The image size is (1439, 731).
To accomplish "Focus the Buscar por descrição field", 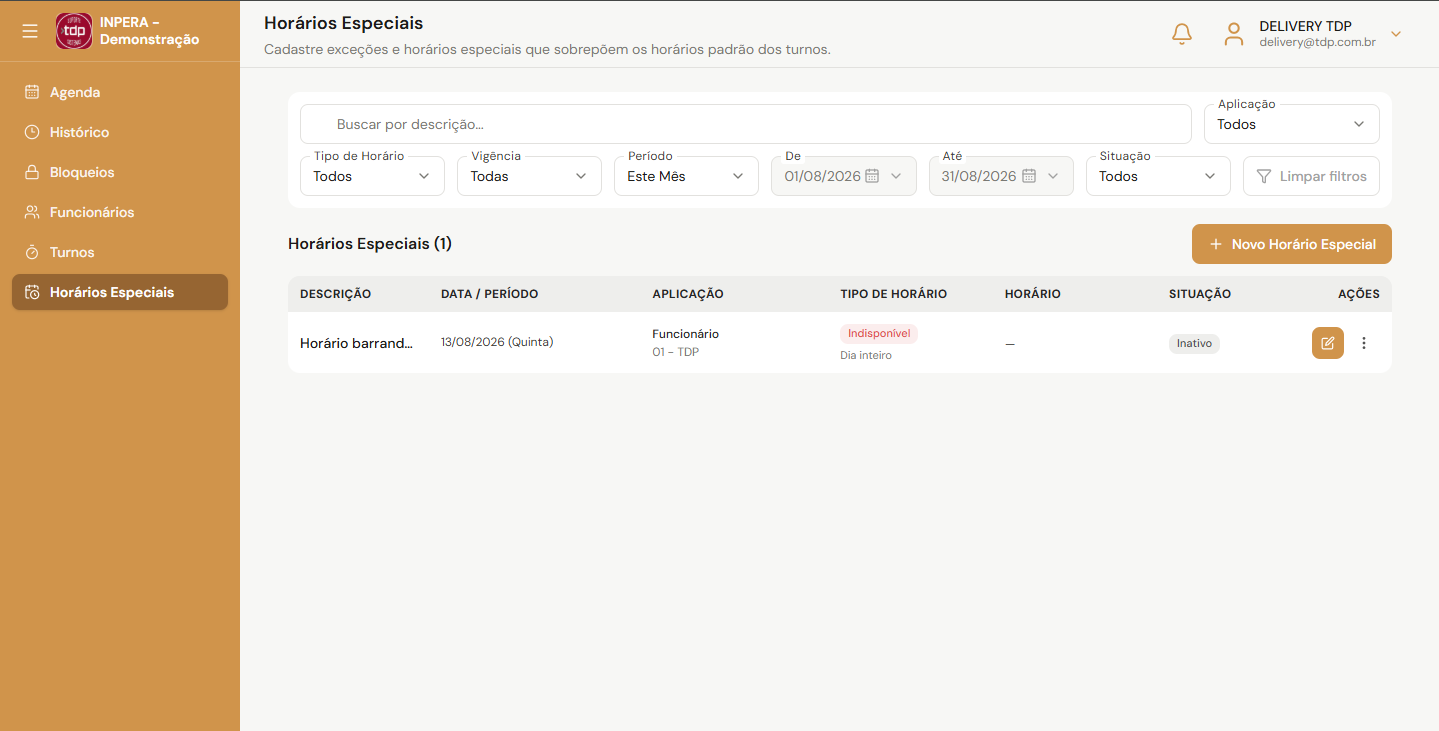I will pos(746,124).
